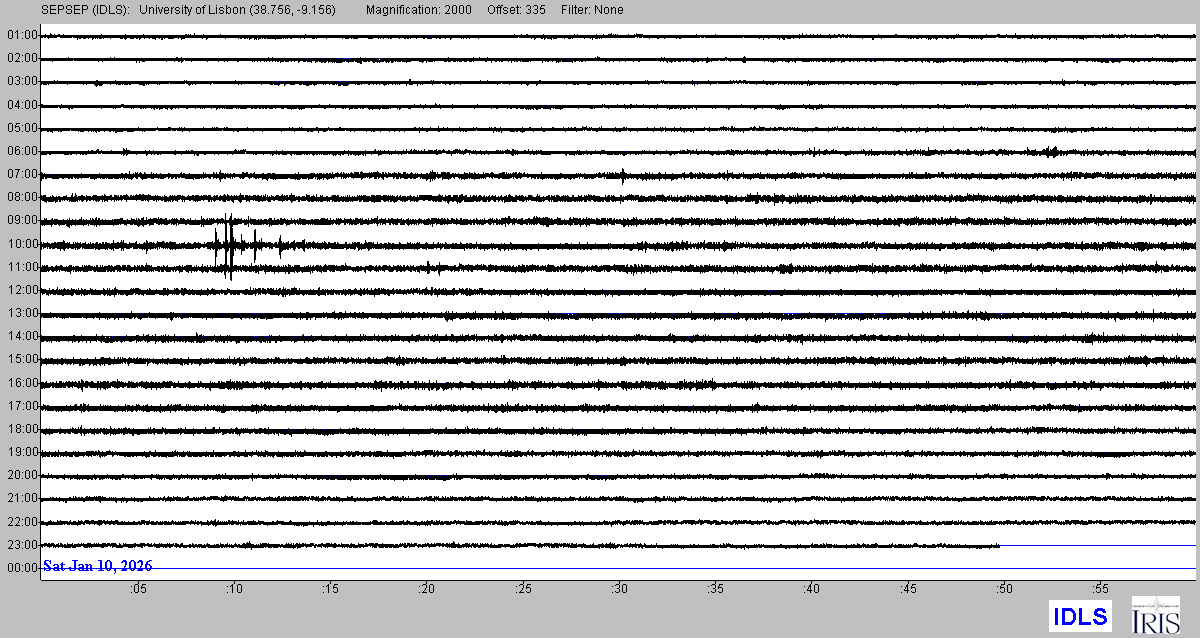Select the 15:00 hour label

(x=22, y=359)
